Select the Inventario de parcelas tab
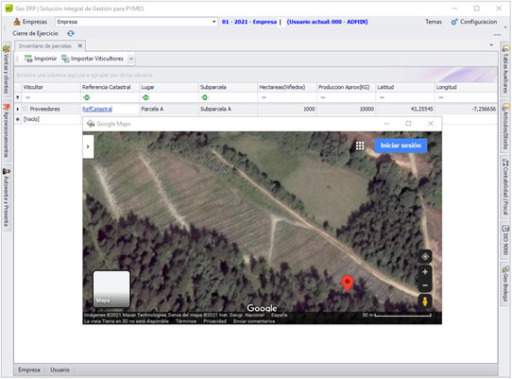Viewport: 512px width, 379px height. (x=45, y=46)
